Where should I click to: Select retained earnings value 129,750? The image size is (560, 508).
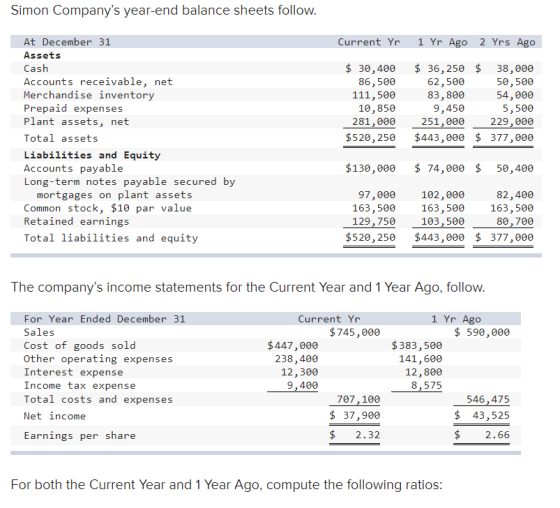point(374,221)
